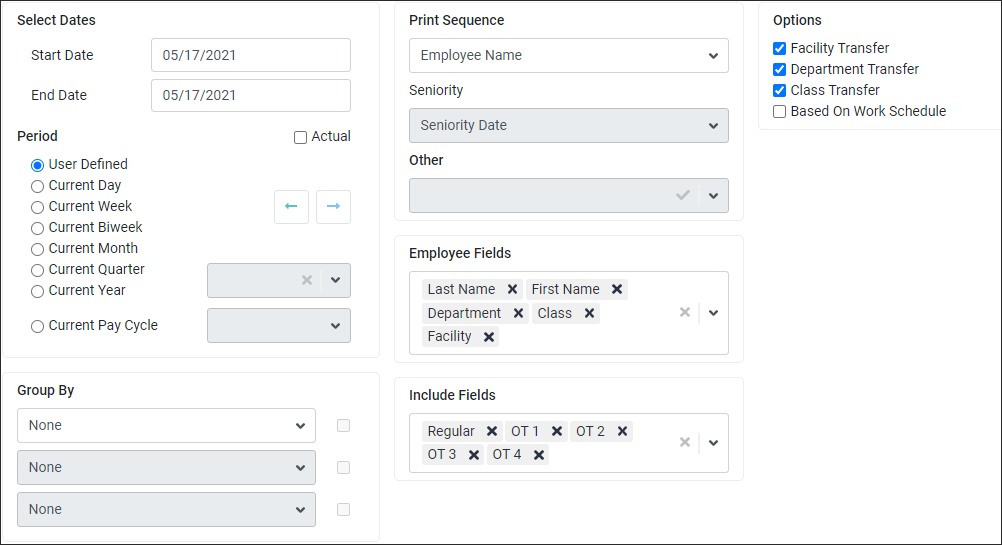Image resolution: width=1002 pixels, height=545 pixels.
Task: Click the Start Date input field
Action: (x=250, y=55)
